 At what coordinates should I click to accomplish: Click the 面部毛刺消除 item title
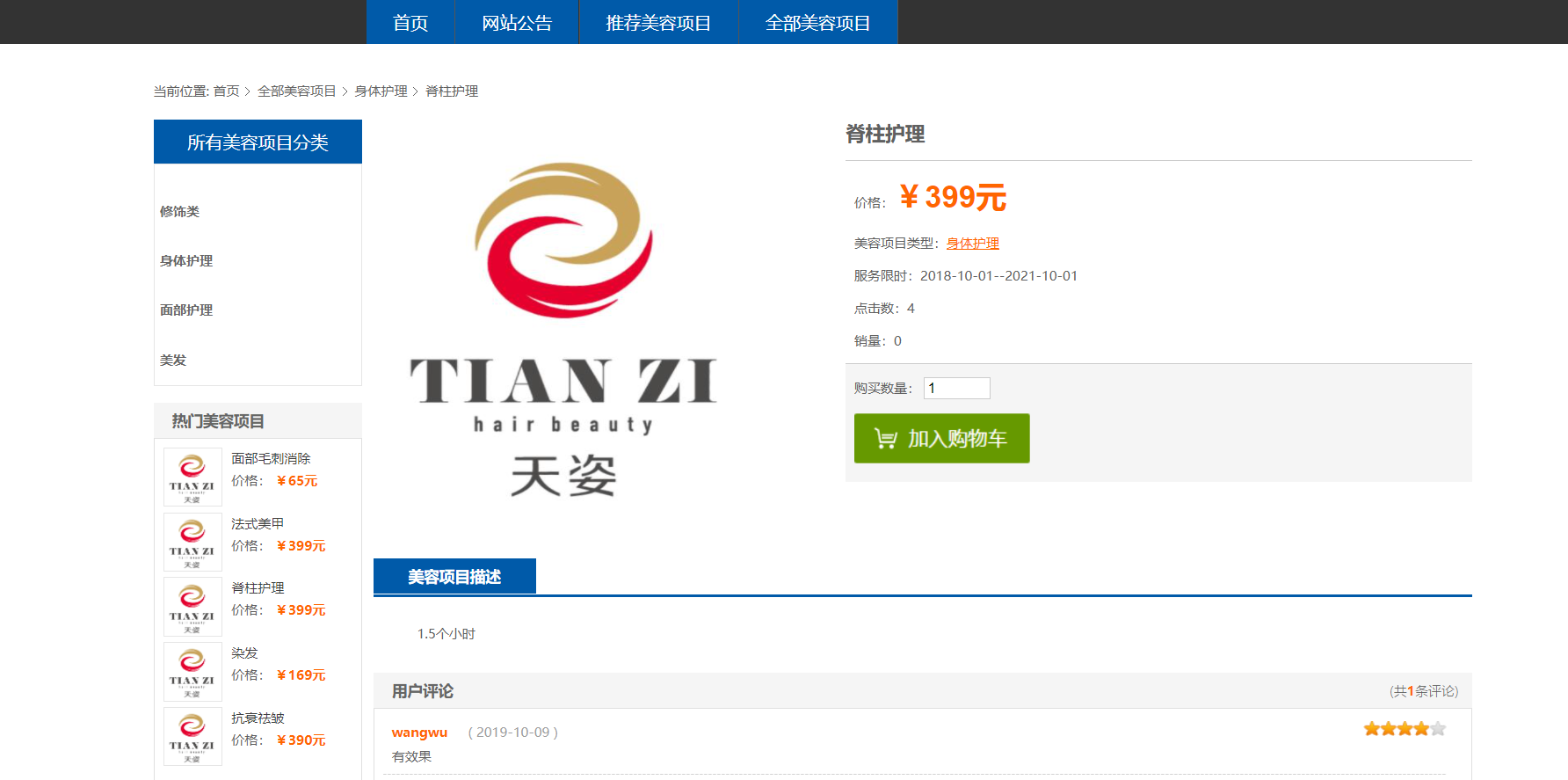coord(271,458)
